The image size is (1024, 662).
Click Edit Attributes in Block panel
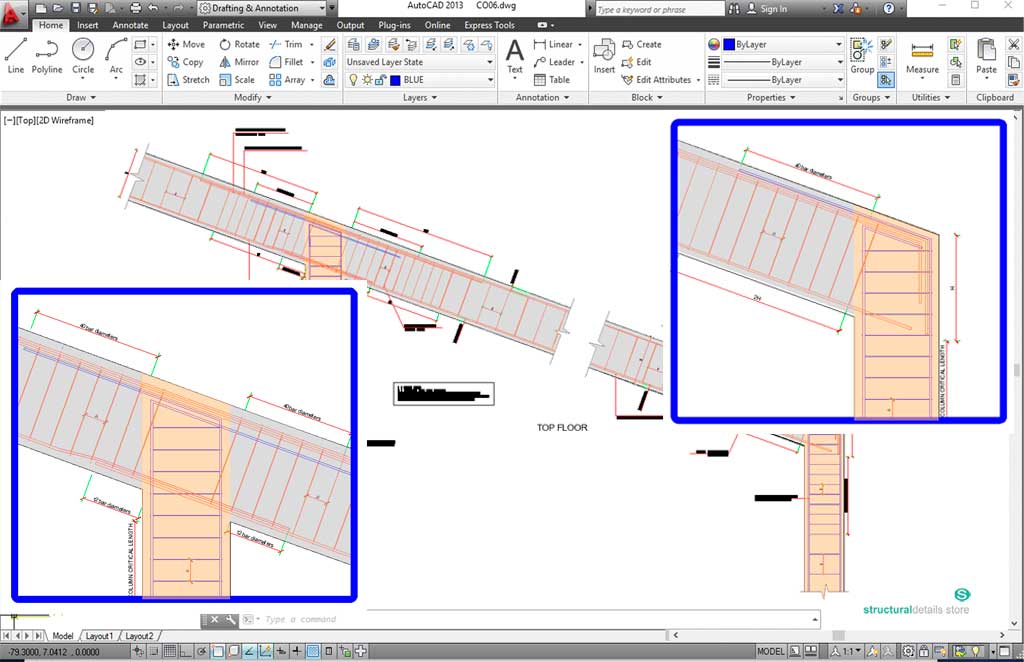tap(662, 80)
